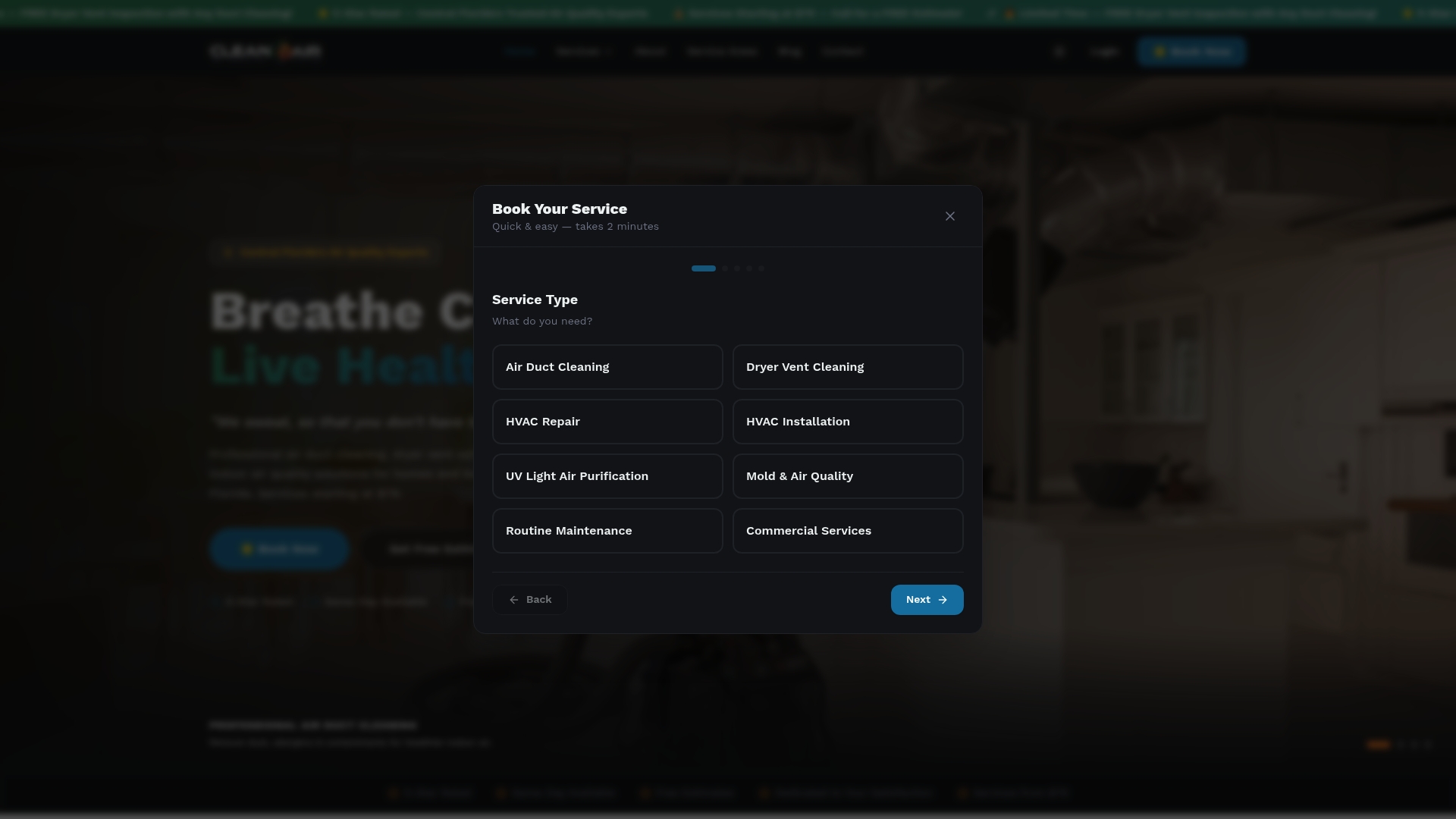The image size is (1456, 819).
Task: Click the Clean Air logo in header
Action: pos(265,52)
